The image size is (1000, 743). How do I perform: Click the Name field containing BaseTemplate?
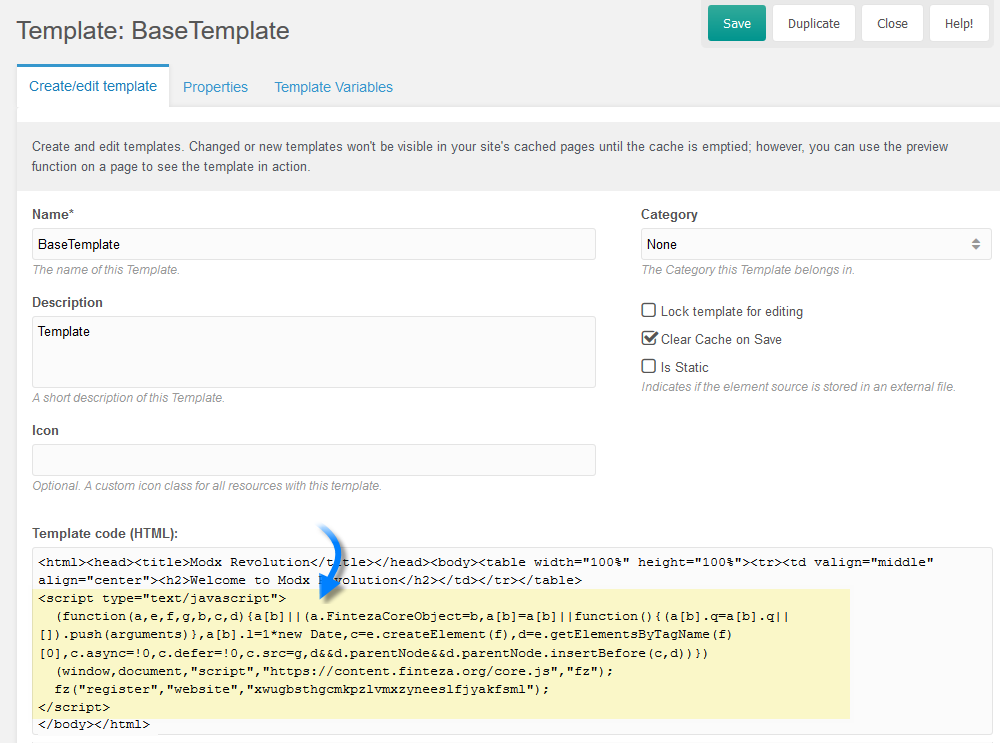313,244
